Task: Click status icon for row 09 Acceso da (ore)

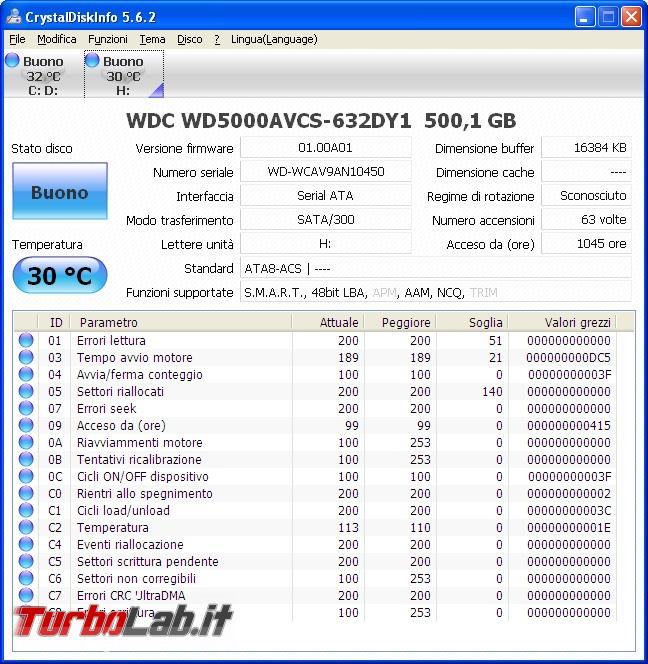Action: tap(26, 425)
